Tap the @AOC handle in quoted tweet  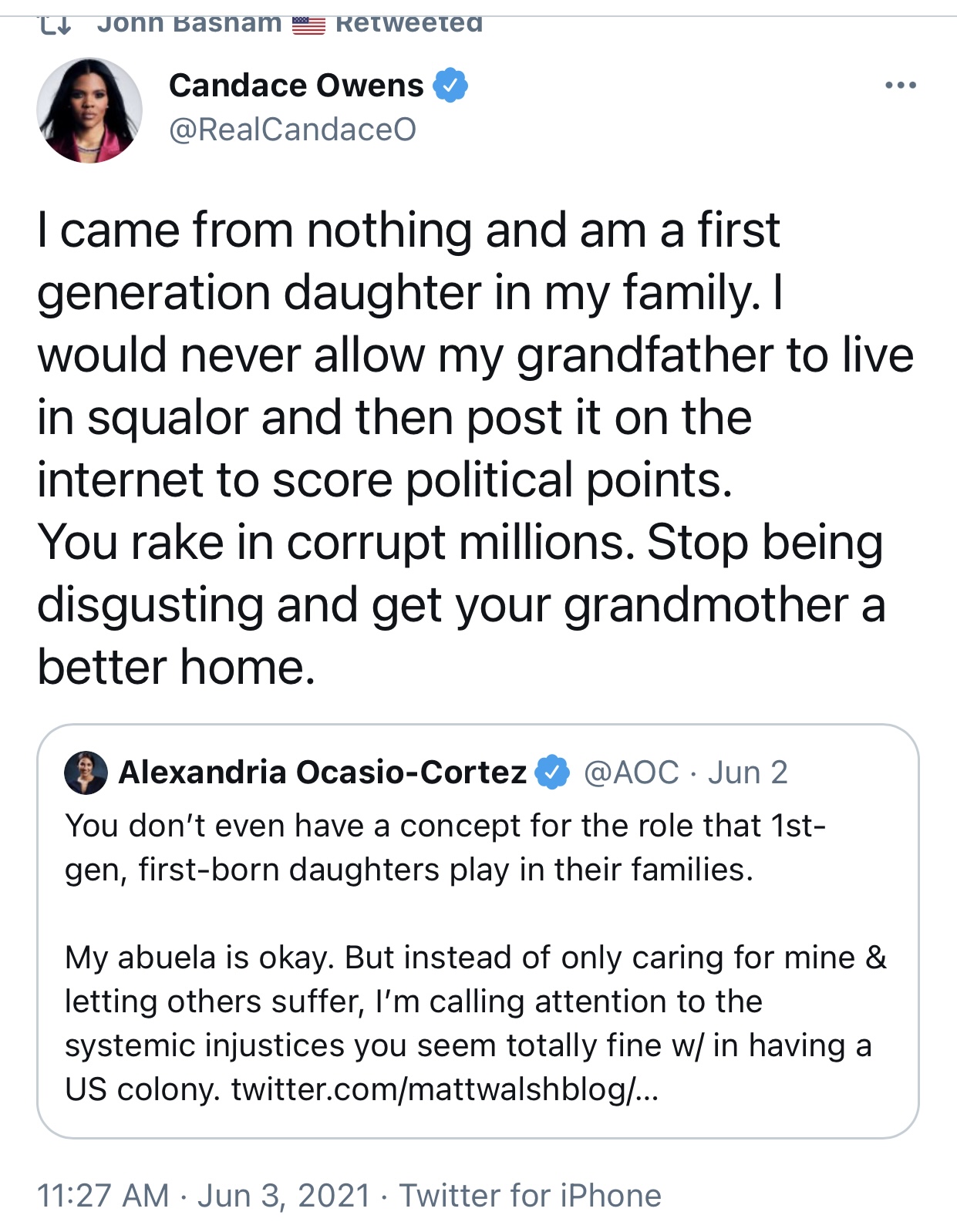coord(632,773)
